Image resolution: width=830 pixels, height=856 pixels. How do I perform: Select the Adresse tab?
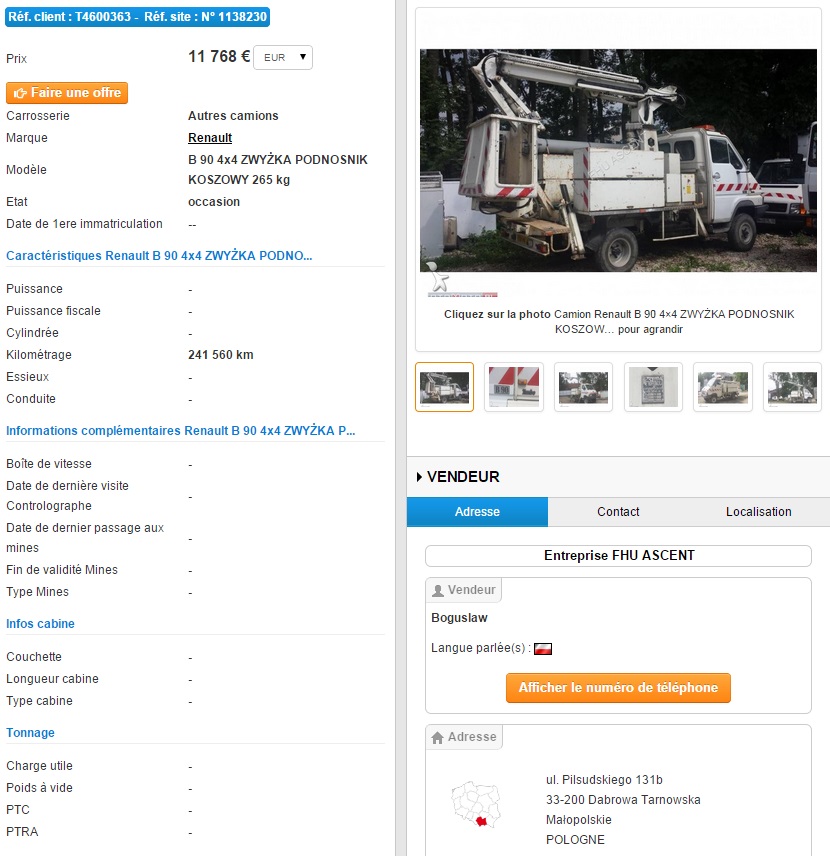[477, 512]
